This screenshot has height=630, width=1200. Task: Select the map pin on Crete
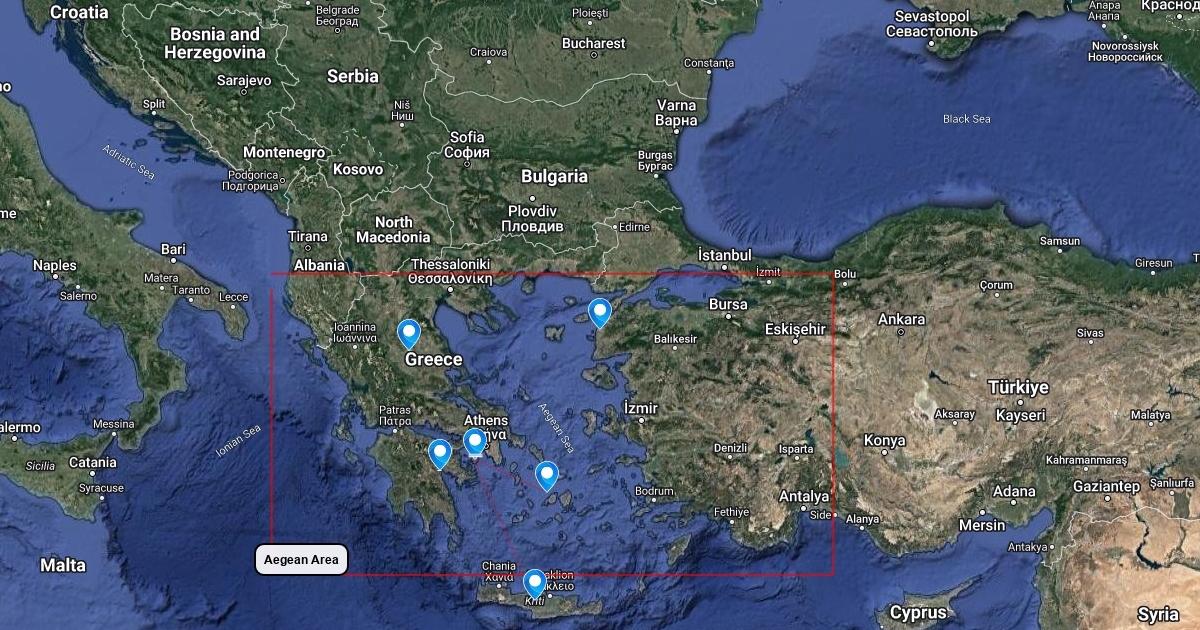click(x=535, y=581)
